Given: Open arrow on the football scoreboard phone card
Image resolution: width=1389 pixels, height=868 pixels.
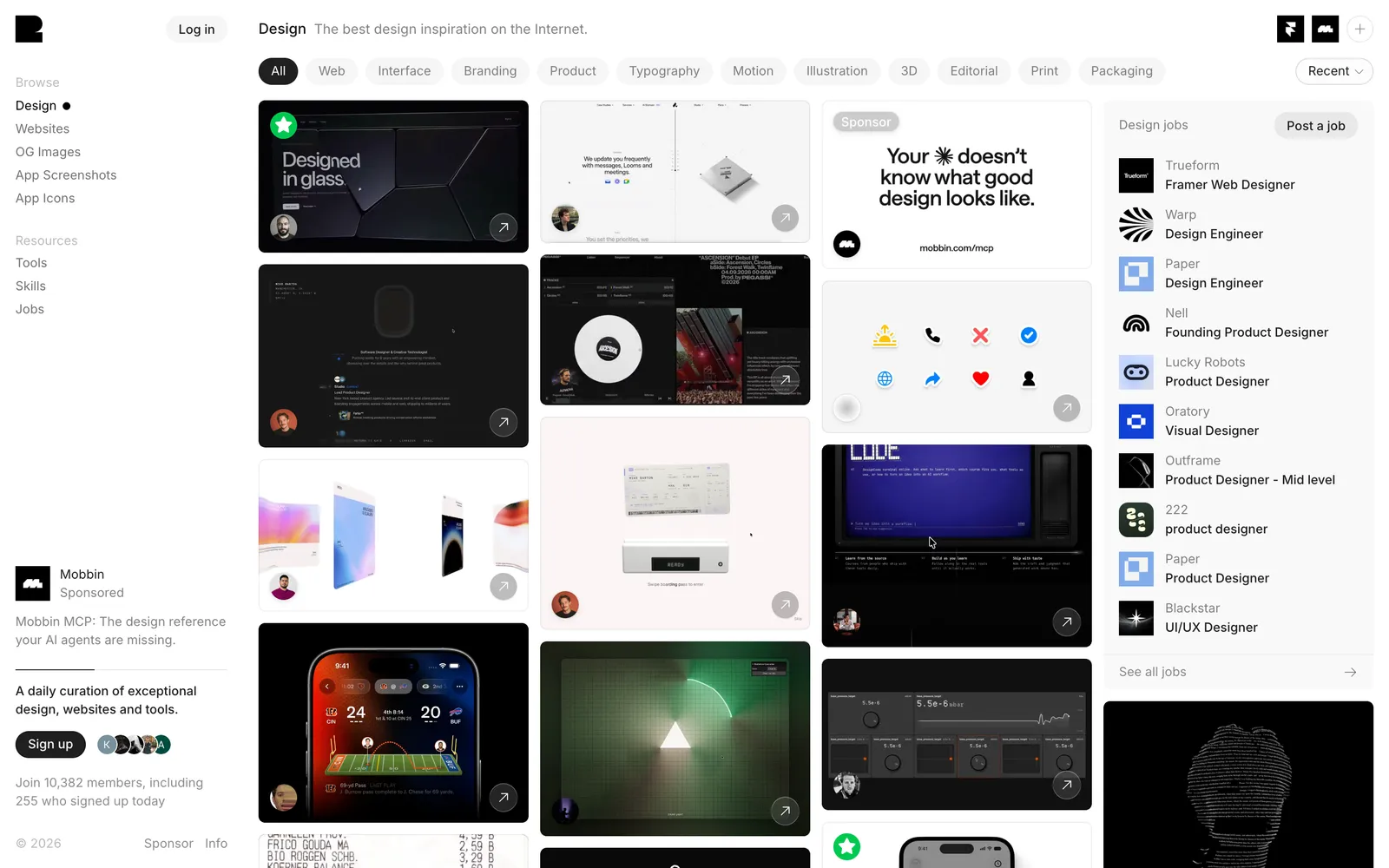Looking at the screenshot, I should [x=504, y=797].
